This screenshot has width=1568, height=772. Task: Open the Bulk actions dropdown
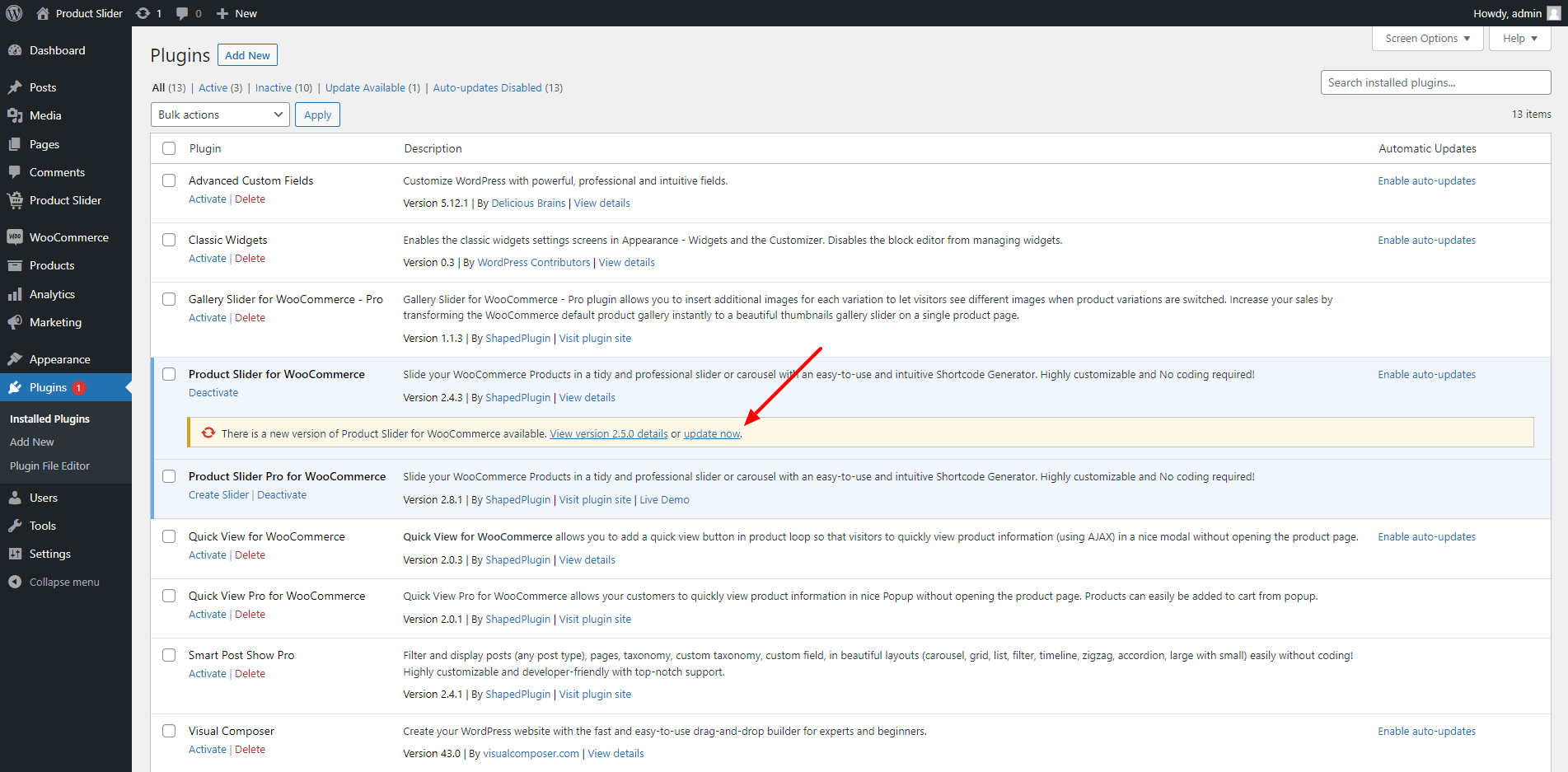coord(220,115)
